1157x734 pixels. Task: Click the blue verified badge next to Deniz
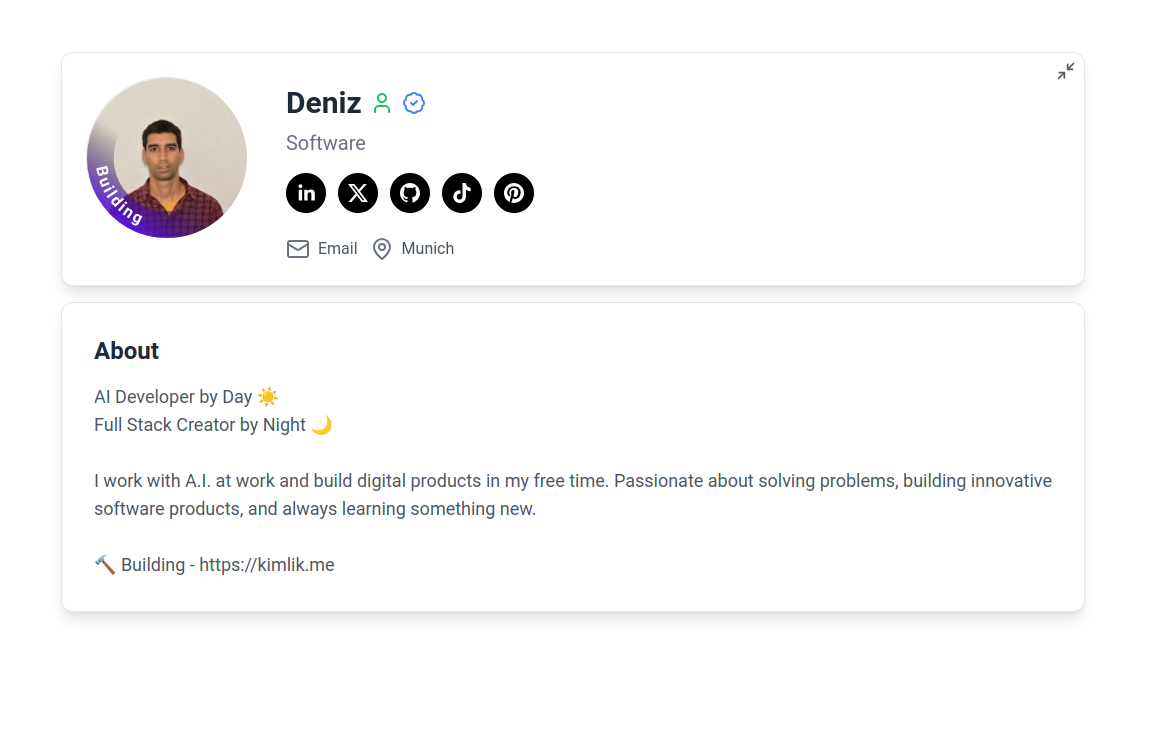pyautogui.click(x=414, y=102)
